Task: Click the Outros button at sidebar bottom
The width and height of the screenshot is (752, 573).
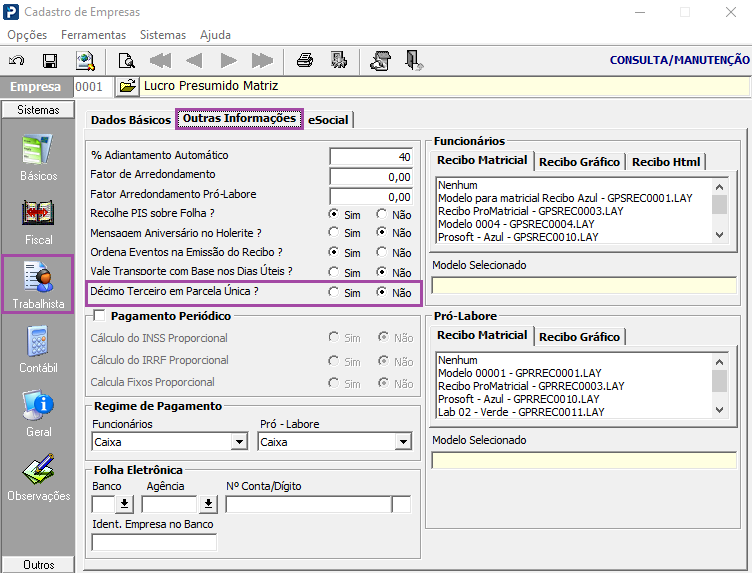Action: 38,565
